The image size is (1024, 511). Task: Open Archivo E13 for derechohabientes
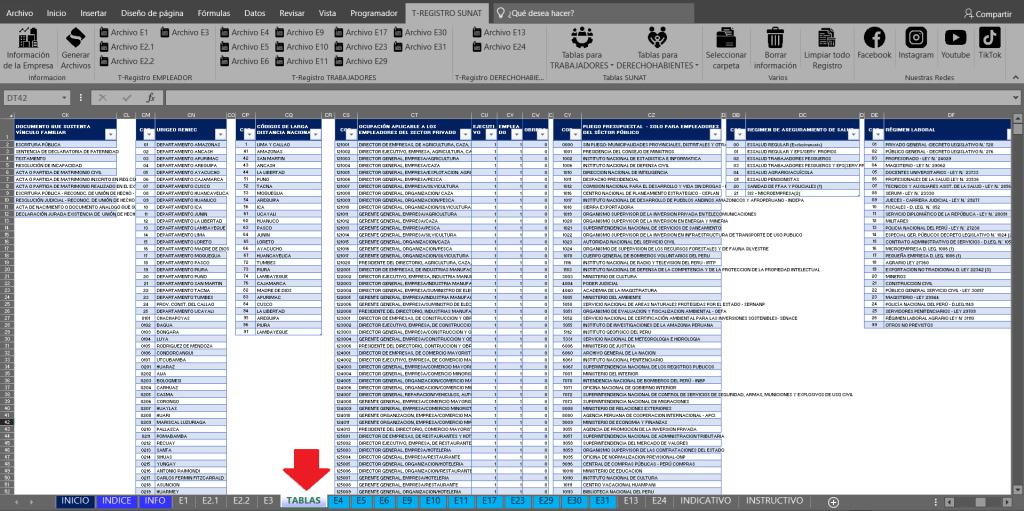click(x=499, y=32)
